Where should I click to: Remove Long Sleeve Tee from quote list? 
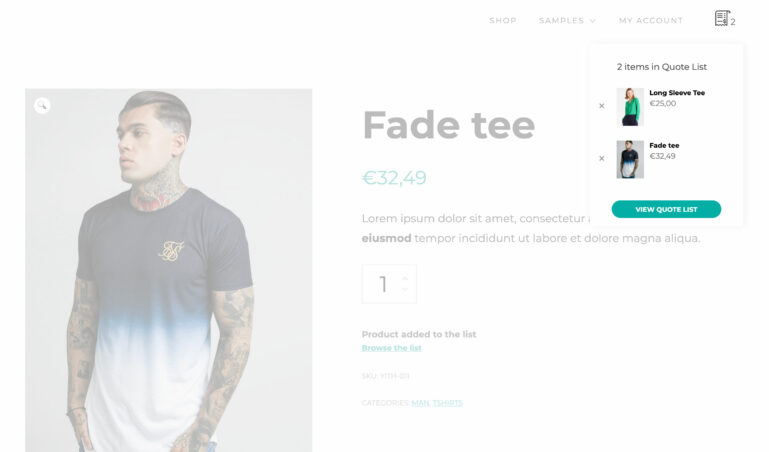tap(602, 106)
